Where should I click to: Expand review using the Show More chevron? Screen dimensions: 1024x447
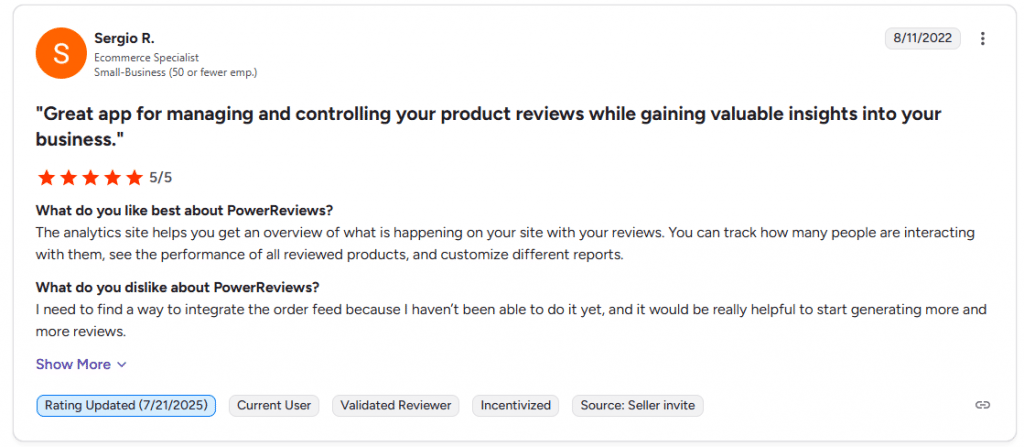[122, 365]
